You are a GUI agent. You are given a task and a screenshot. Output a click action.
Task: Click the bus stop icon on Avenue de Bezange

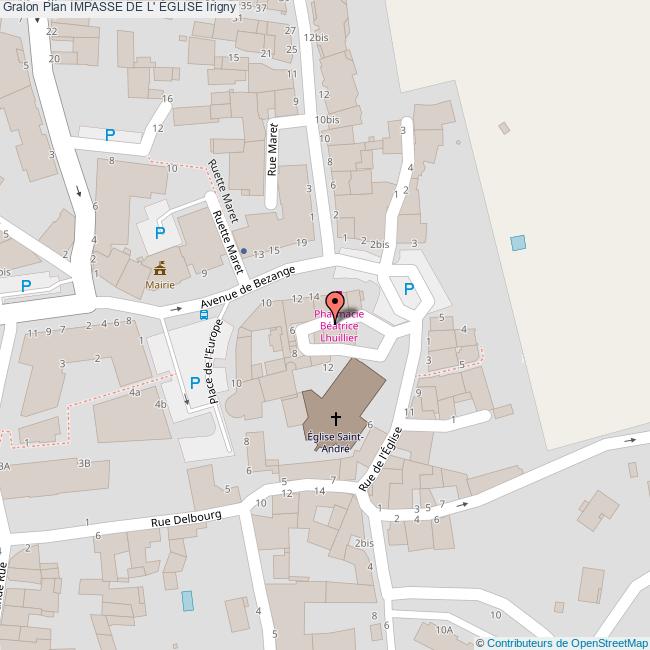point(204,315)
